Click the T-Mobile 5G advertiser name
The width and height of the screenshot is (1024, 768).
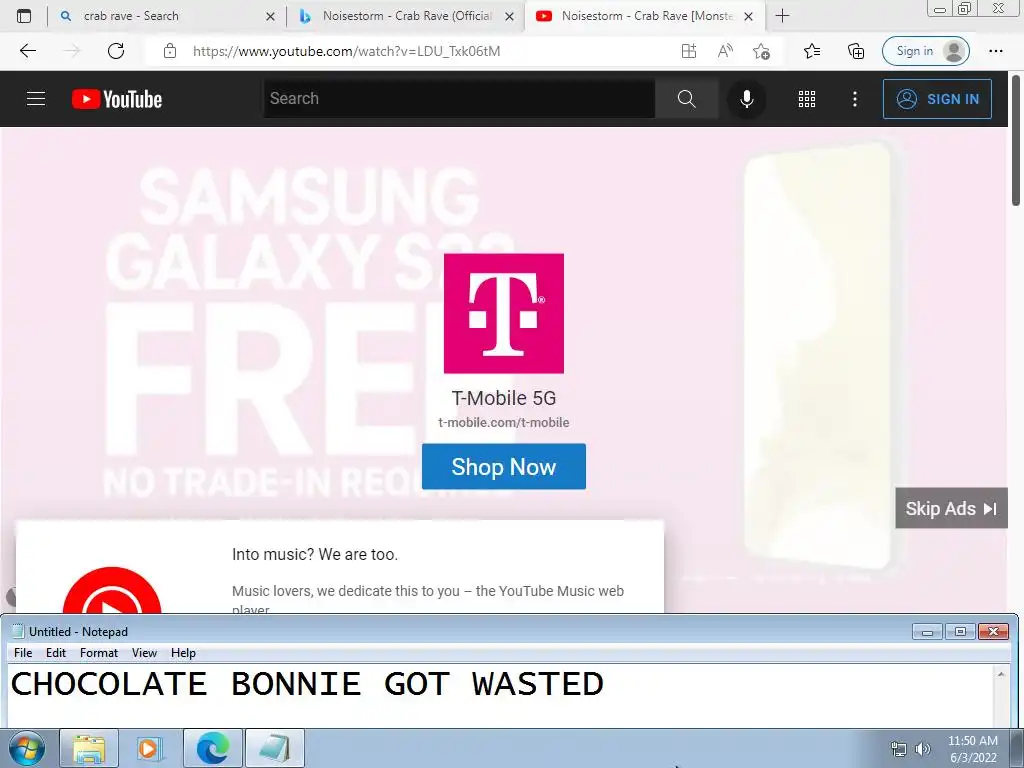click(x=504, y=398)
